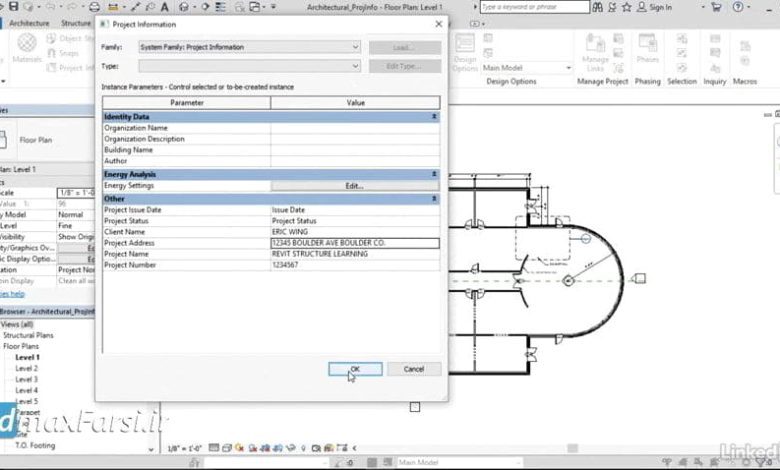Open the Type dropdown in Project Information
Screen dimensions: 780x470
tap(250, 66)
